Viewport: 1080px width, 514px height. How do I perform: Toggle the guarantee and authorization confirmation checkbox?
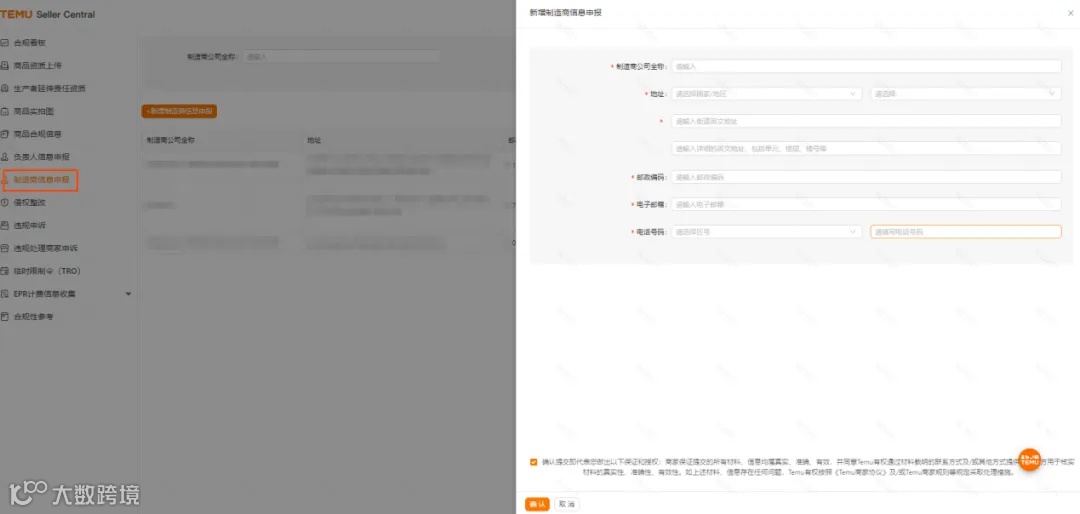click(534, 462)
